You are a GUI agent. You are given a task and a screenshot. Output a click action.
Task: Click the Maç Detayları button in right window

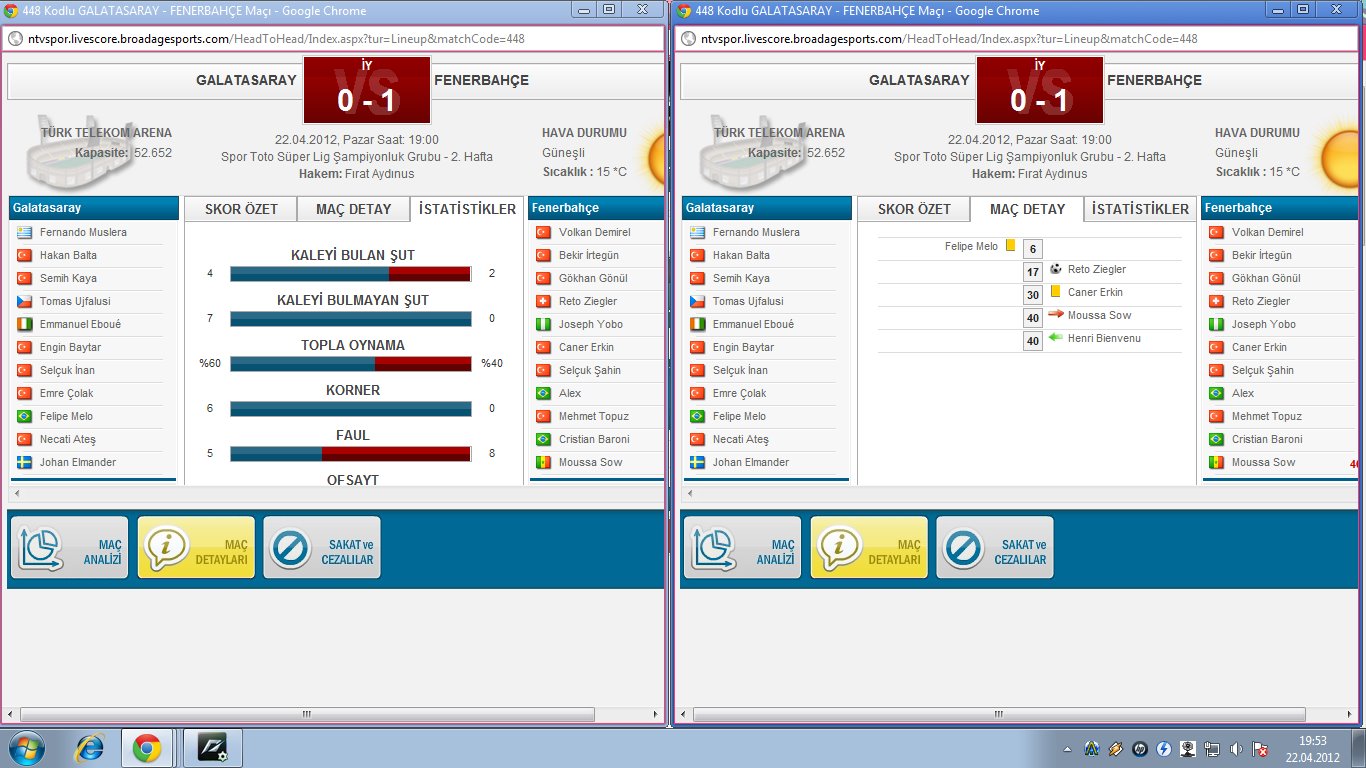869,548
